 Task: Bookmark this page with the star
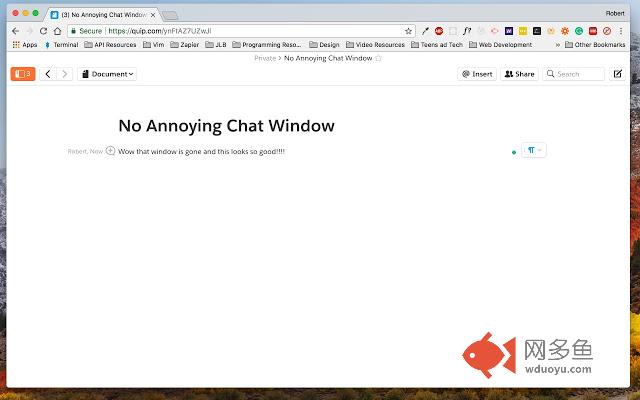408,31
